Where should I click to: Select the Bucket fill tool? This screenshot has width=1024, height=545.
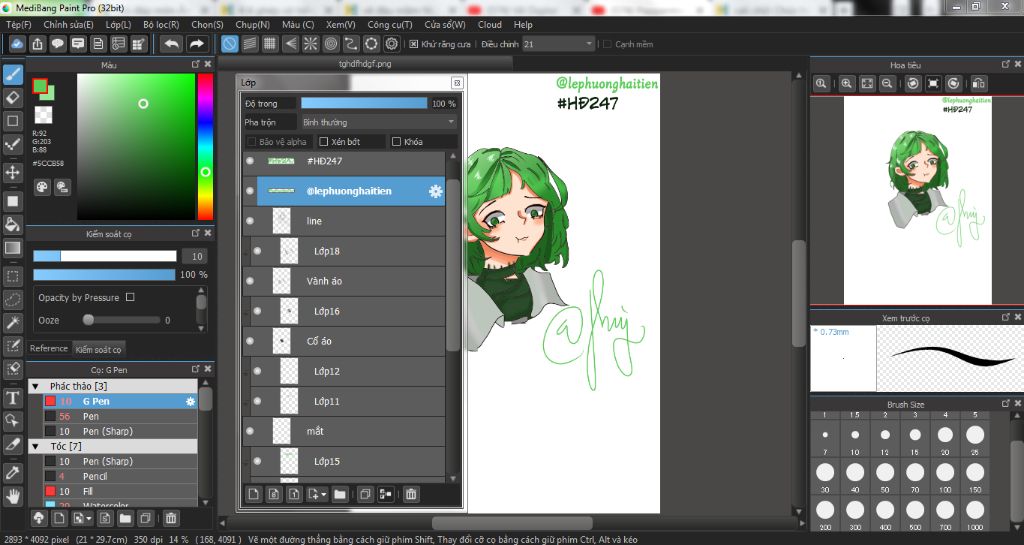12,225
